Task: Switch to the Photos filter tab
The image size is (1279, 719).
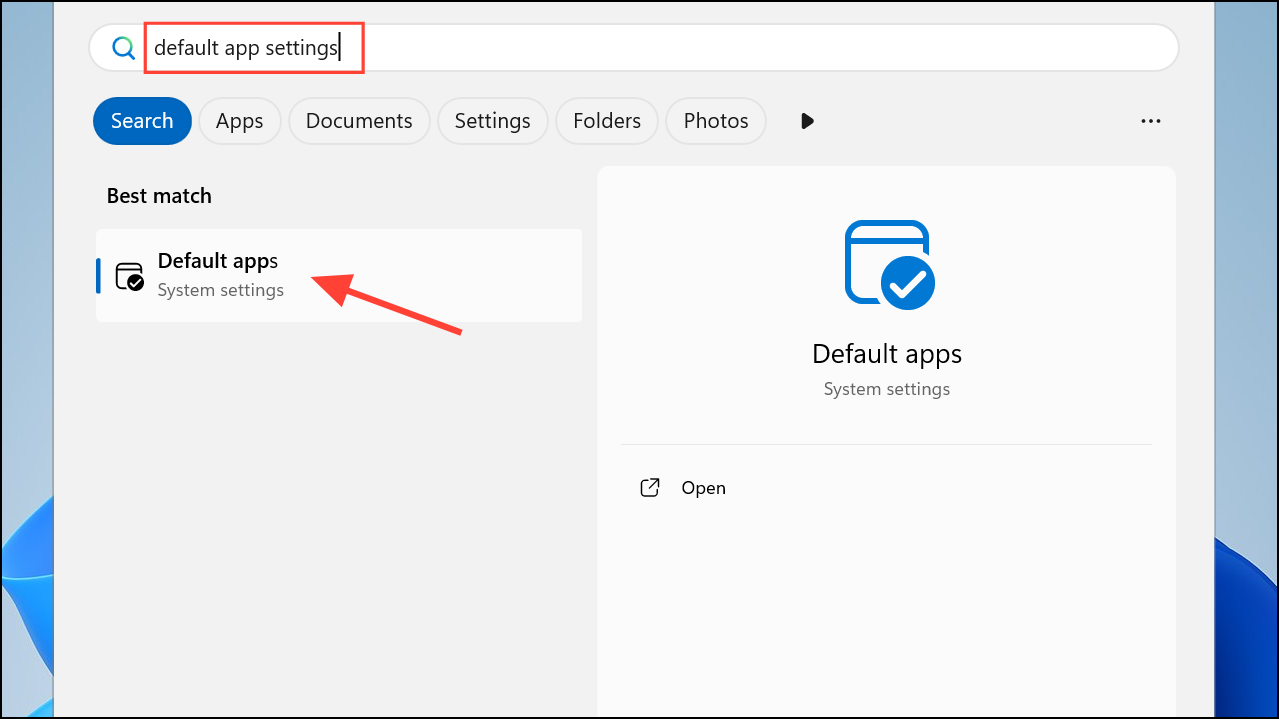Action: click(716, 121)
